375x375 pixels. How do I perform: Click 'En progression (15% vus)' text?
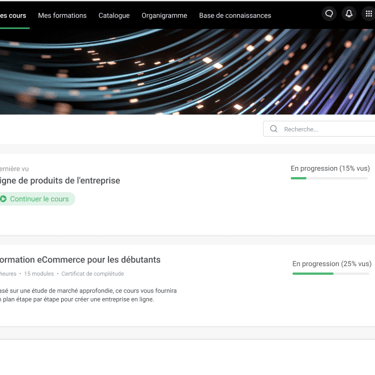click(330, 168)
